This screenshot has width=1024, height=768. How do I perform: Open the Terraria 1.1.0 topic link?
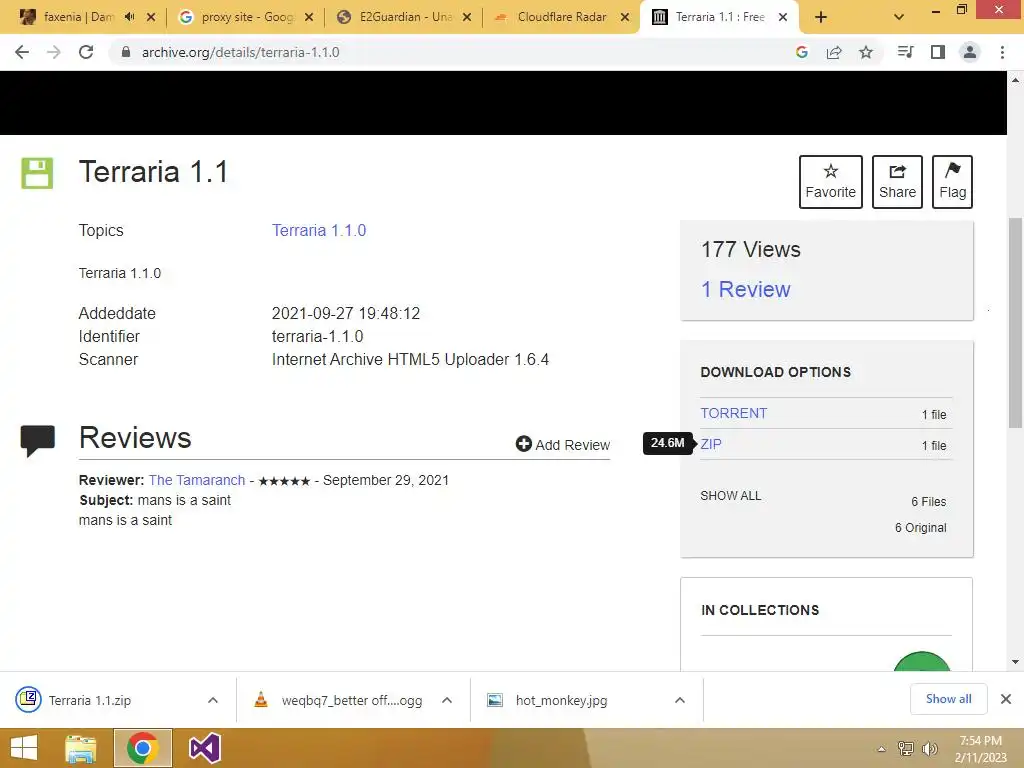(319, 231)
